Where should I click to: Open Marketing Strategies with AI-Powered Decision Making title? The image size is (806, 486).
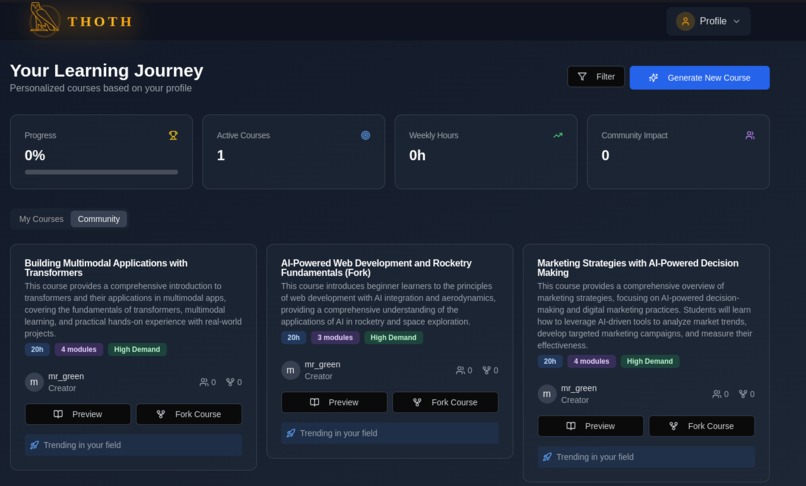click(x=637, y=268)
